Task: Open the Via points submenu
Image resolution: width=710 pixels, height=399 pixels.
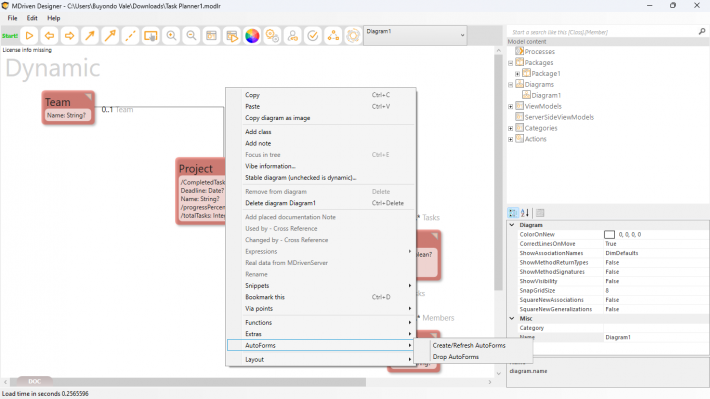Action: pyautogui.click(x=321, y=308)
